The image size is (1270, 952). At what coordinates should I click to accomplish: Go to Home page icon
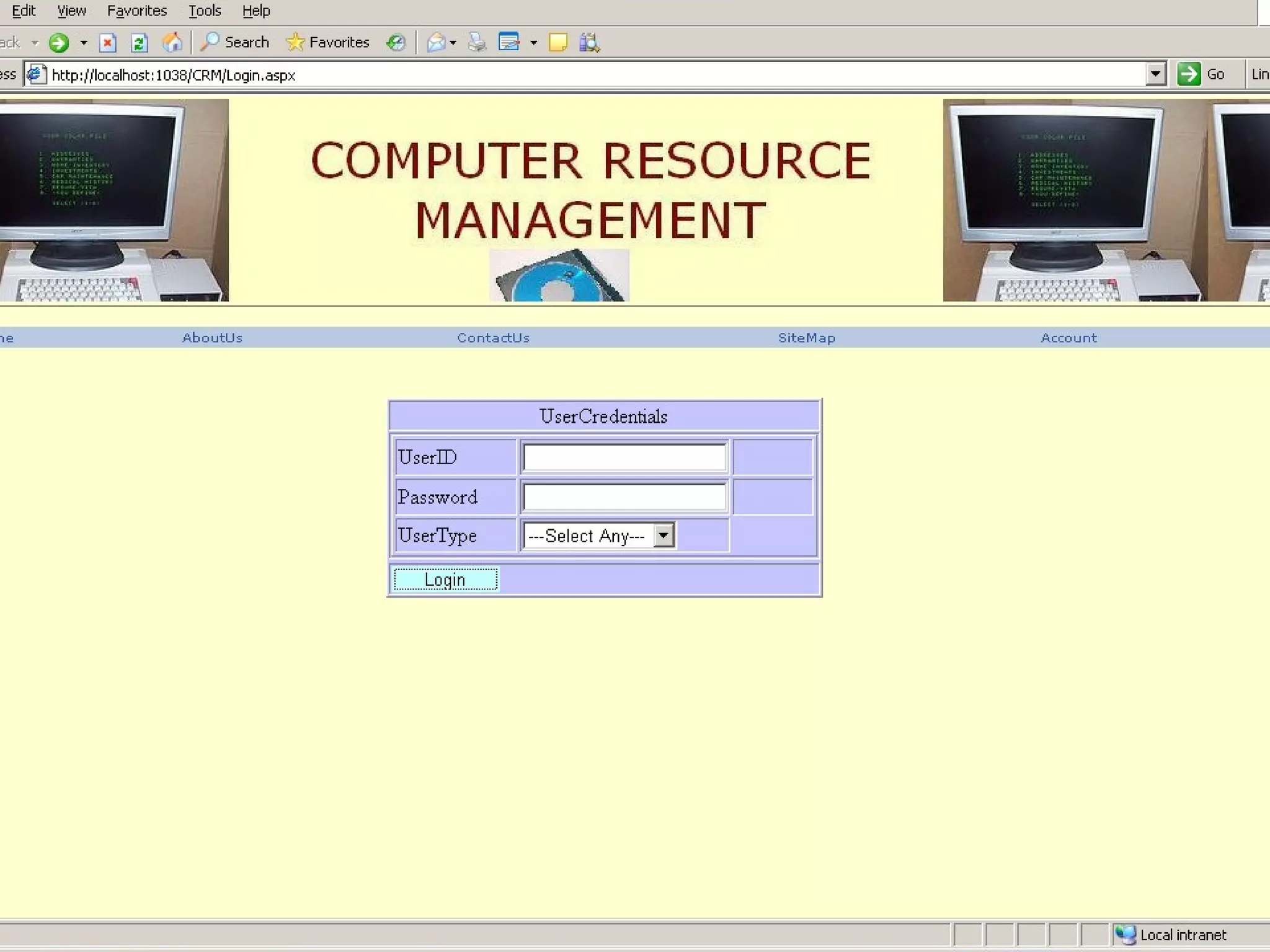[172, 43]
